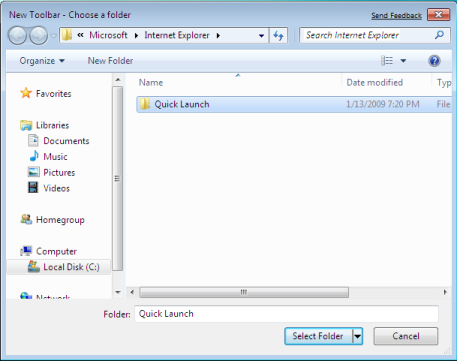Select the Quick Launch folder row
457x361 pixels.
[x=294, y=104]
